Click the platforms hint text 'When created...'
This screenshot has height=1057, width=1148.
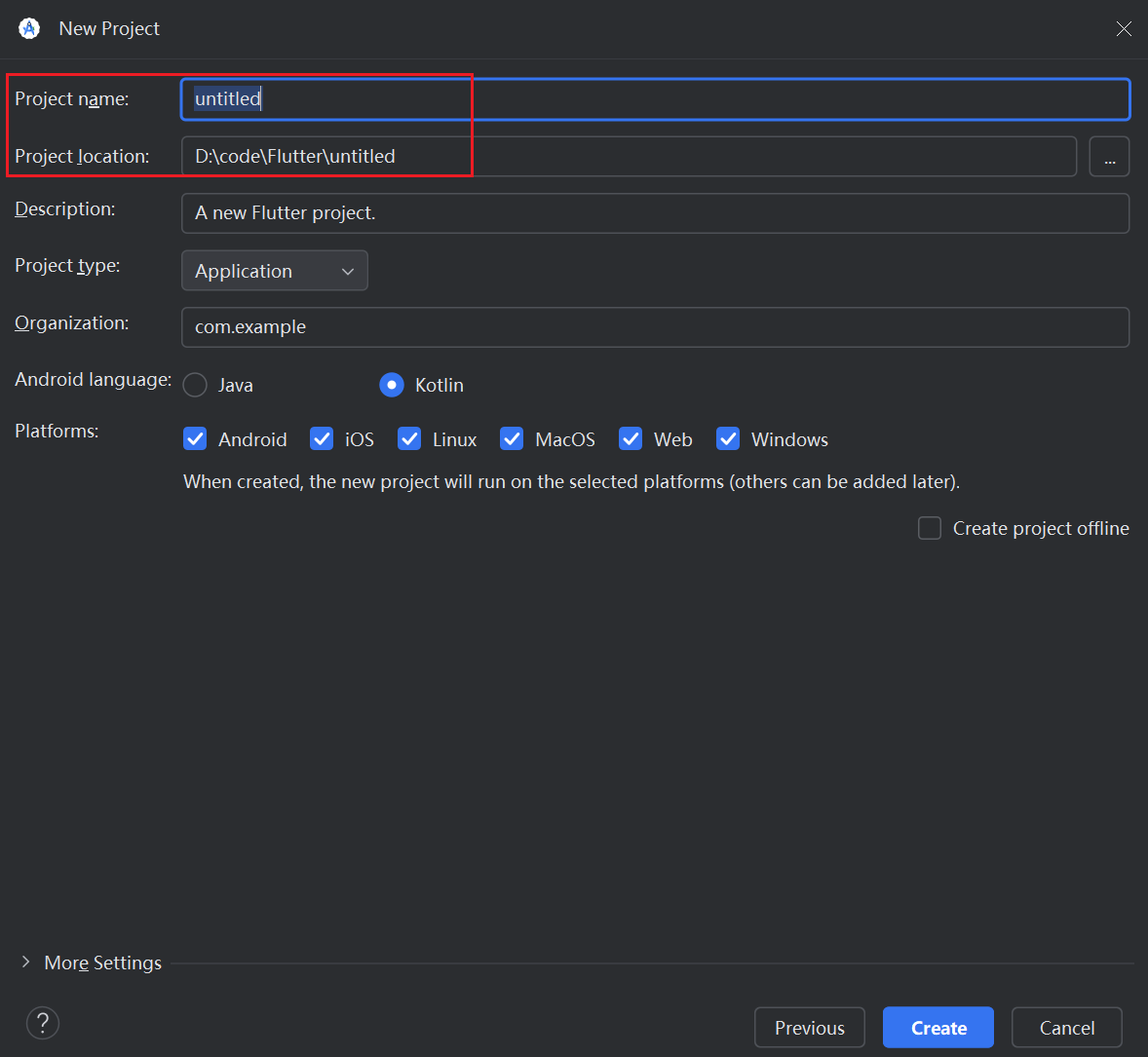(571, 481)
